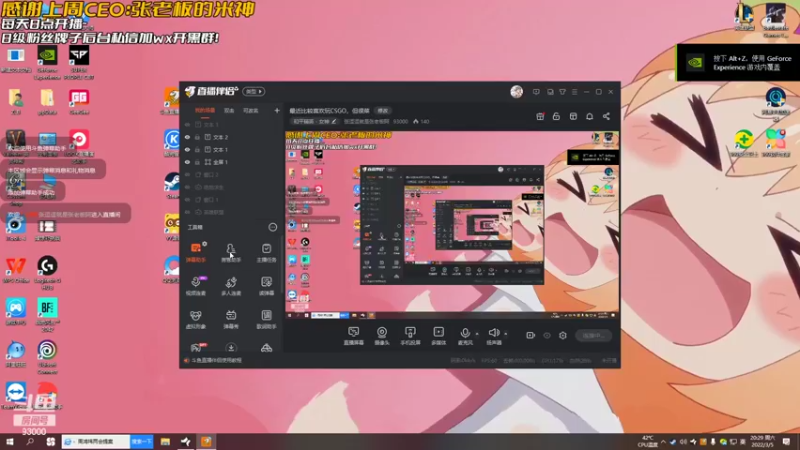Add 手机投屏 phone screen-cast source
The width and height of the screenshot is (800, 450).
[x=410, y=336]
